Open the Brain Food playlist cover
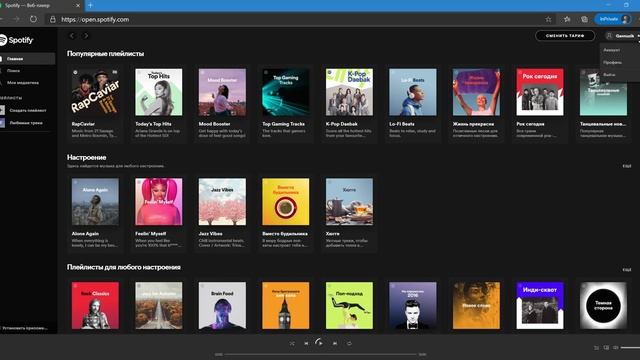 pyautogui.click(x=222, y=305)
